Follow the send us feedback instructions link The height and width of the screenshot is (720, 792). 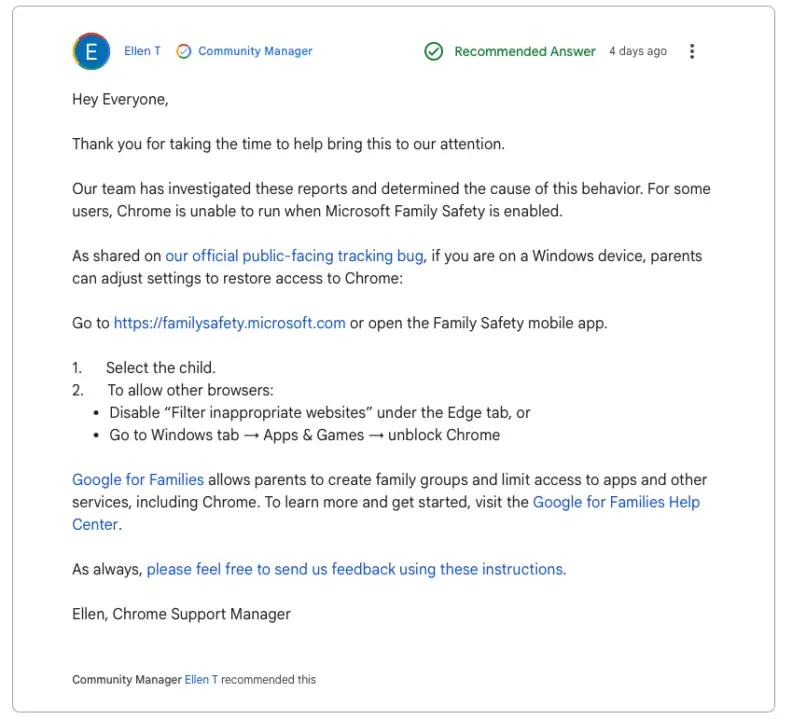(356, 569)
